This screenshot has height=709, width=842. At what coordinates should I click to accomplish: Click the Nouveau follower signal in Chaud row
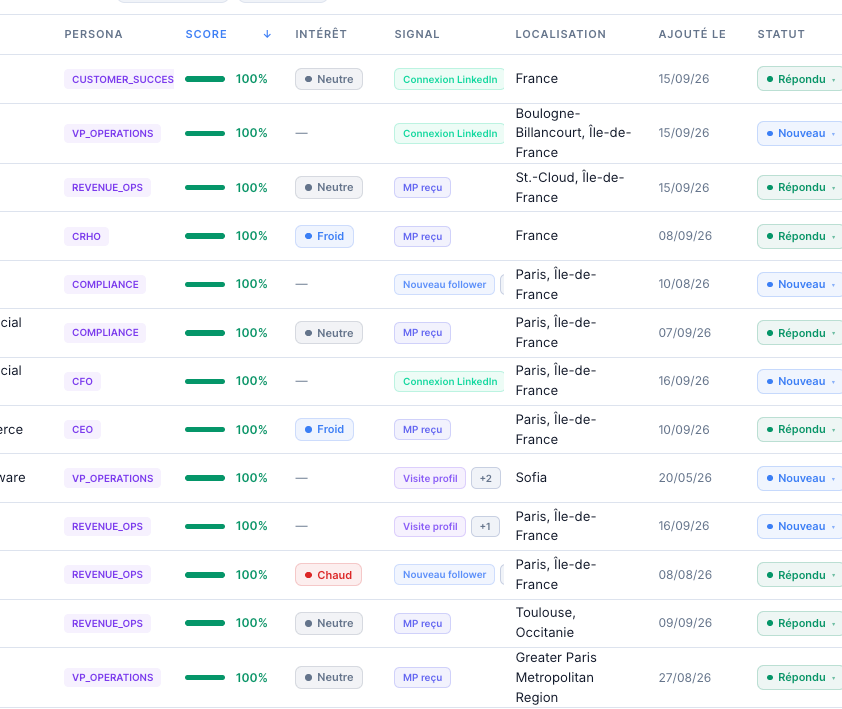point(445,575)
